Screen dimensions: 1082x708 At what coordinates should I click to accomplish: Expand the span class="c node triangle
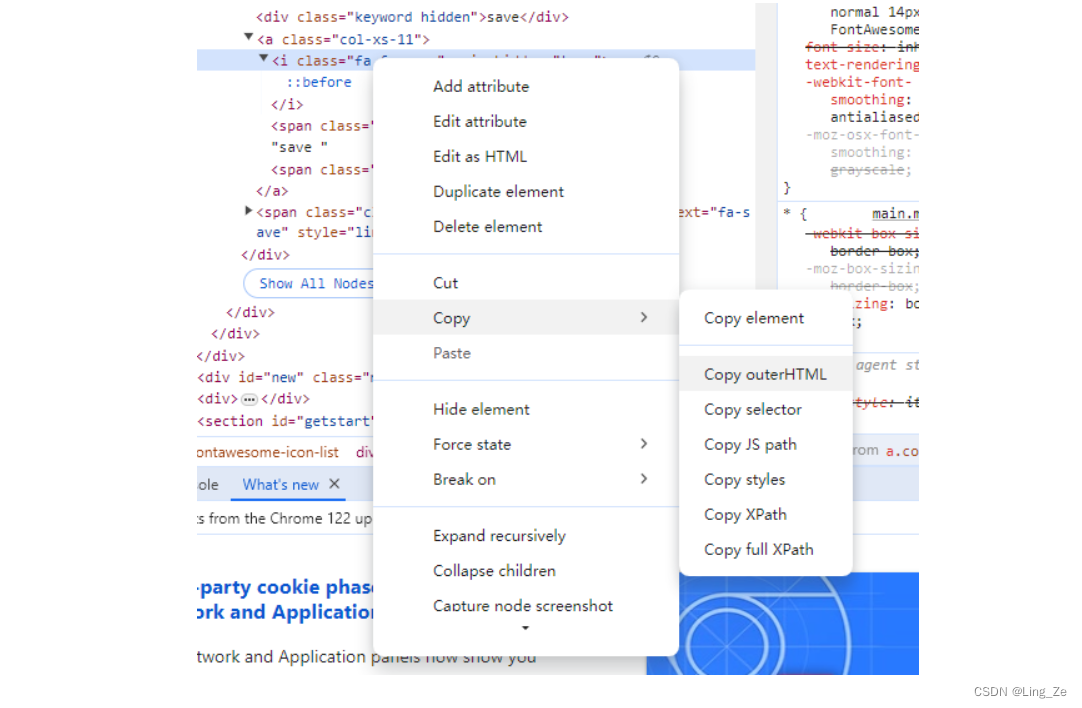click(x=248, y=210)
